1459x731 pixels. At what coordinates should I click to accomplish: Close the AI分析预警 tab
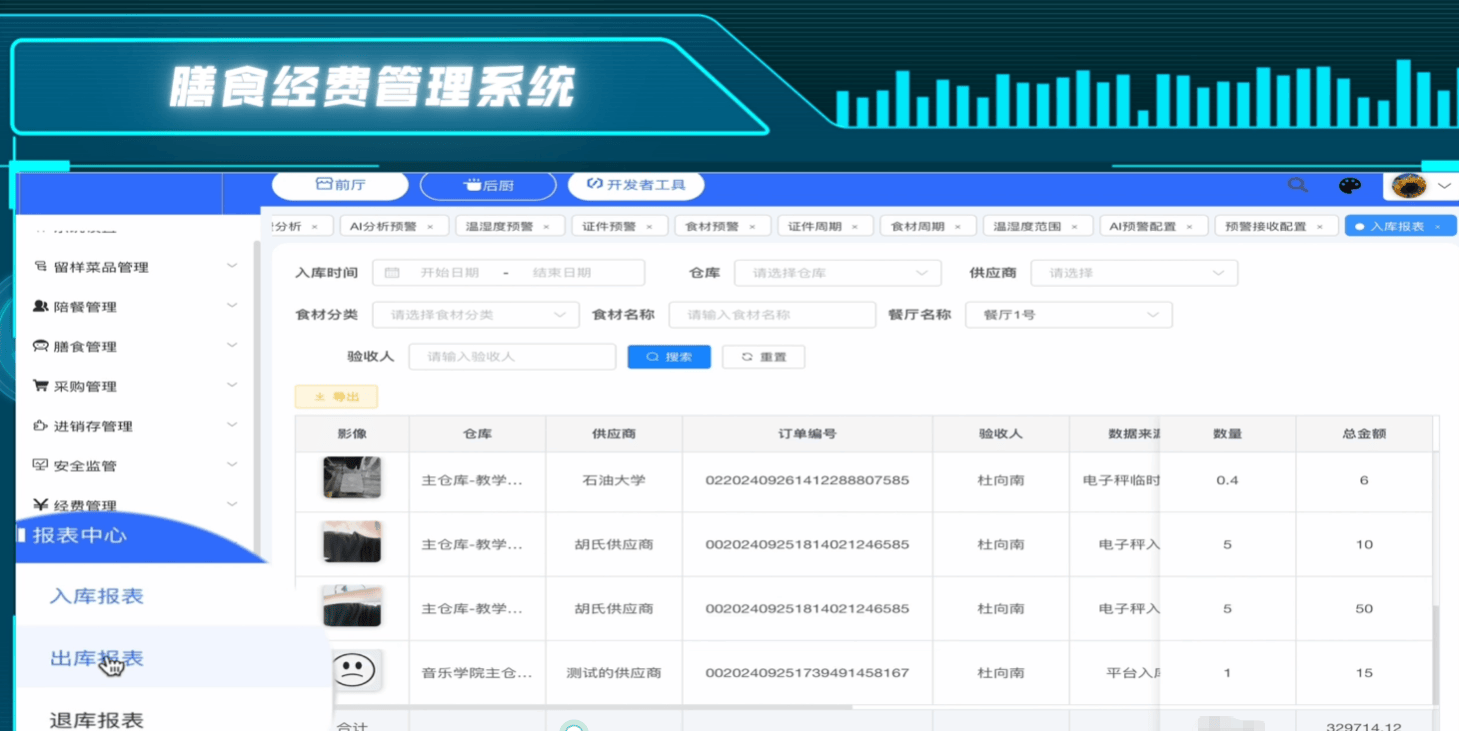(430, 227)
